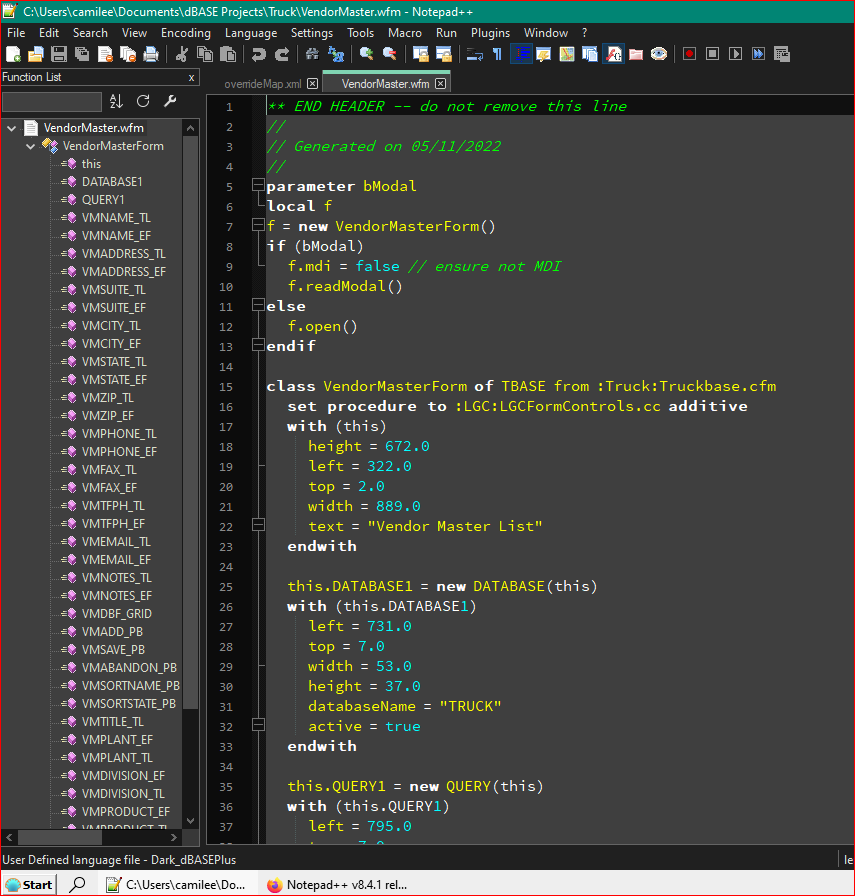Create a new file
855x896 pixels.
[13, 53]
